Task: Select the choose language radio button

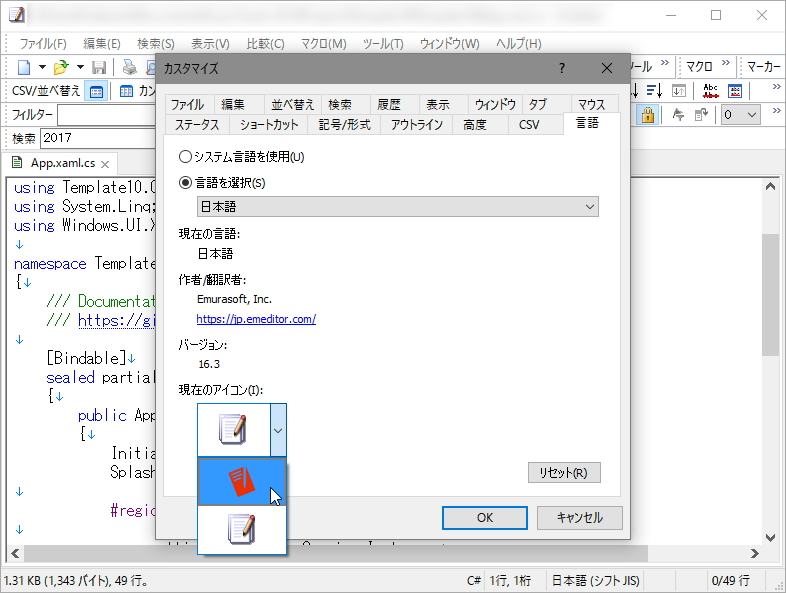Action: [185, 183]
